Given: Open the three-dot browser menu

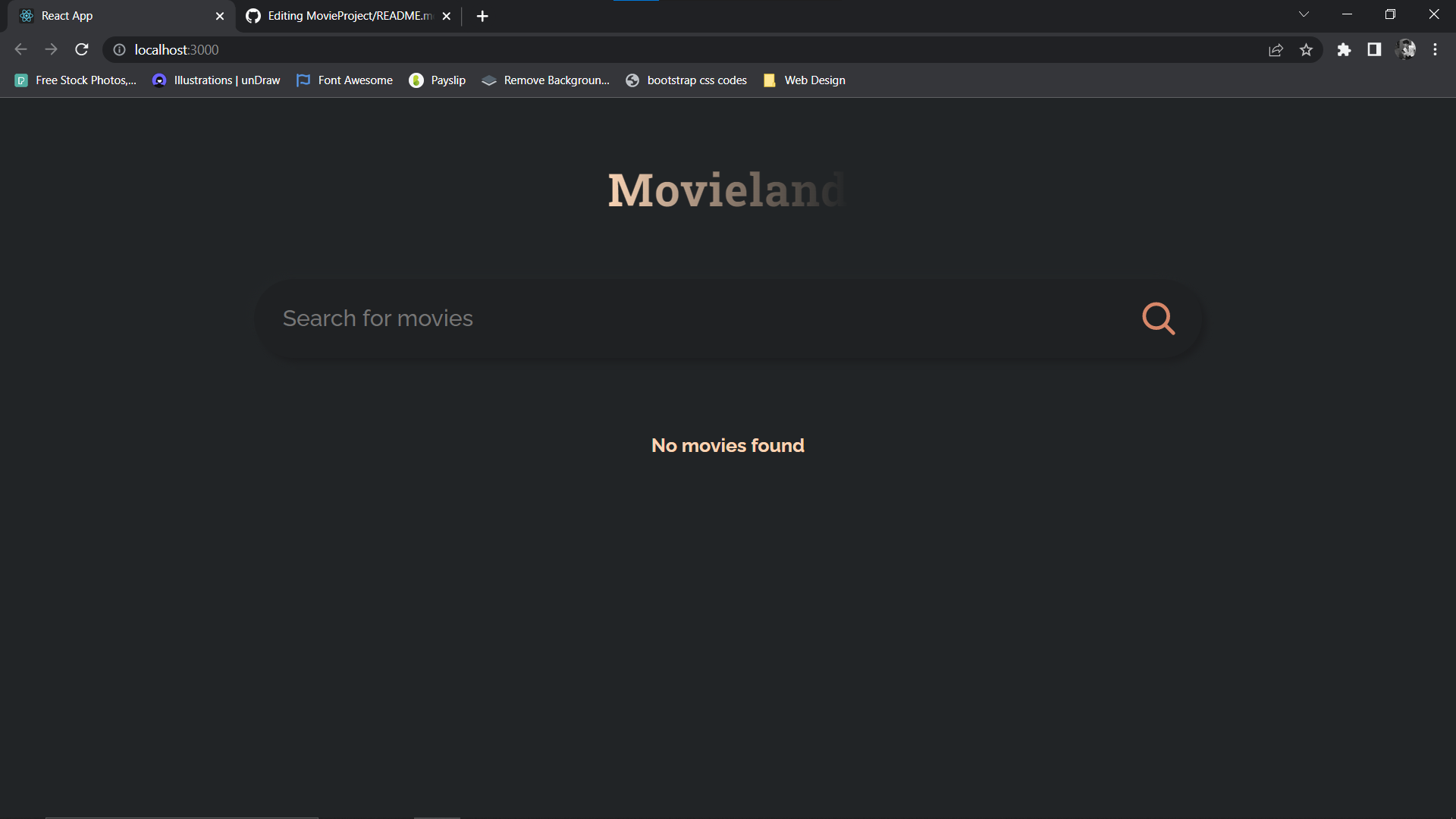Looking at the screenshot, I should tap(1435, 49).
